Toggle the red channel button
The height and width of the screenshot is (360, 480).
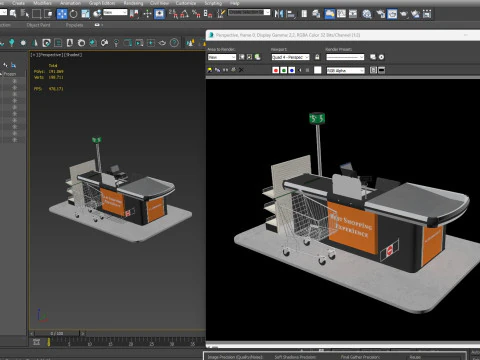coord(276,70)
